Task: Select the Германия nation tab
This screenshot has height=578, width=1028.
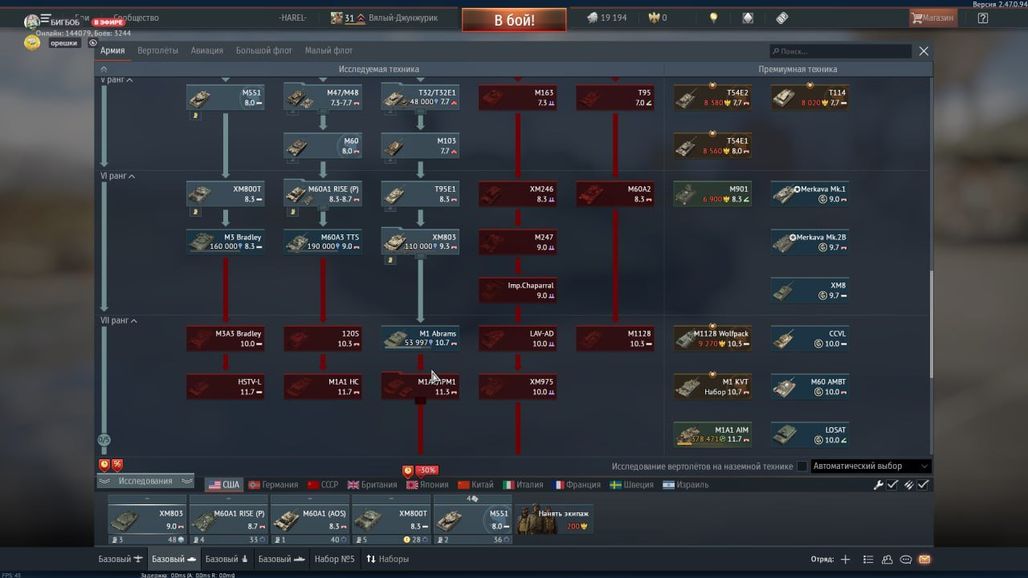Action: point(273,485)
